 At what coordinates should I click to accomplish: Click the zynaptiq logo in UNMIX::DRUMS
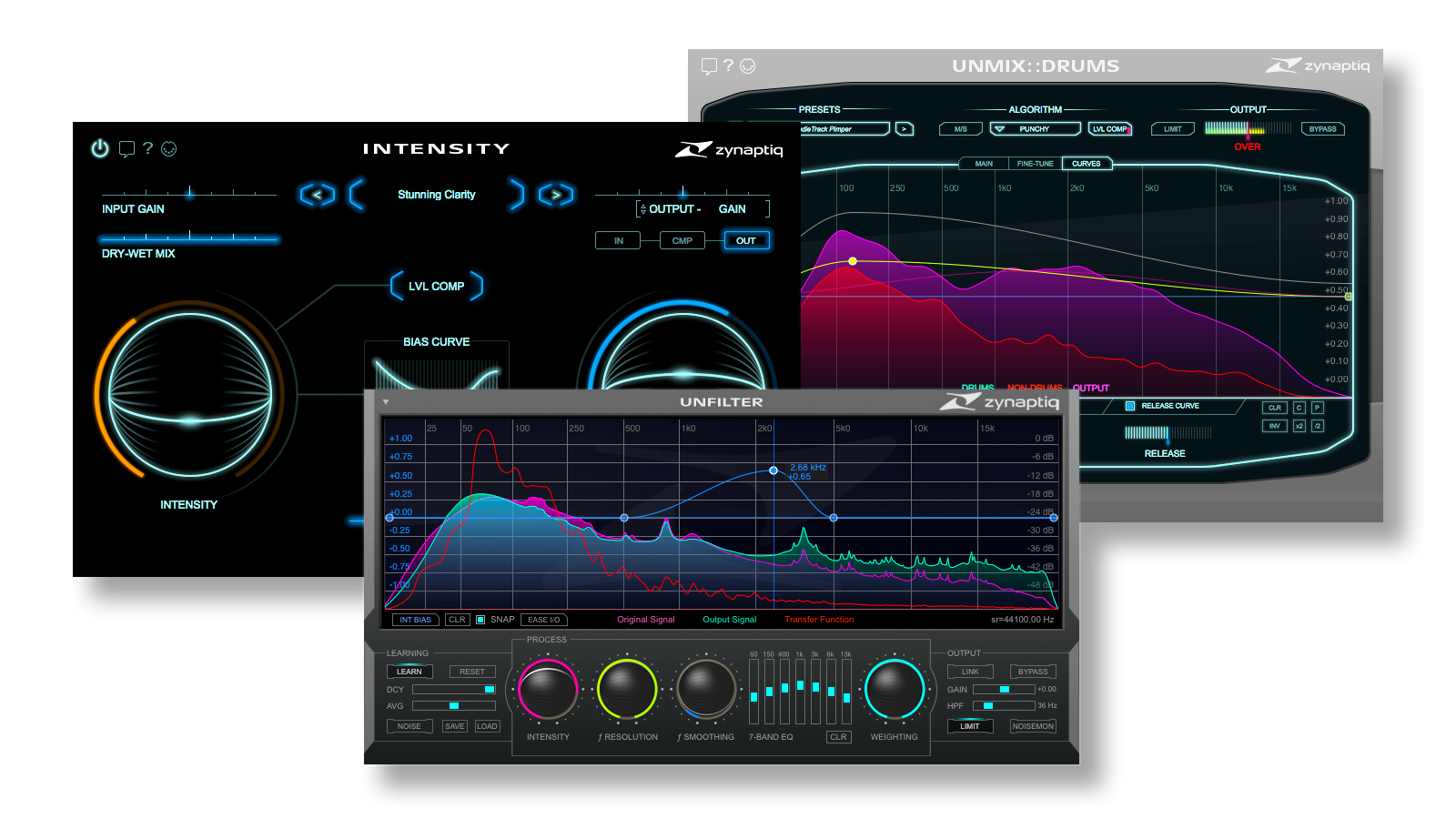point(1318,66)
